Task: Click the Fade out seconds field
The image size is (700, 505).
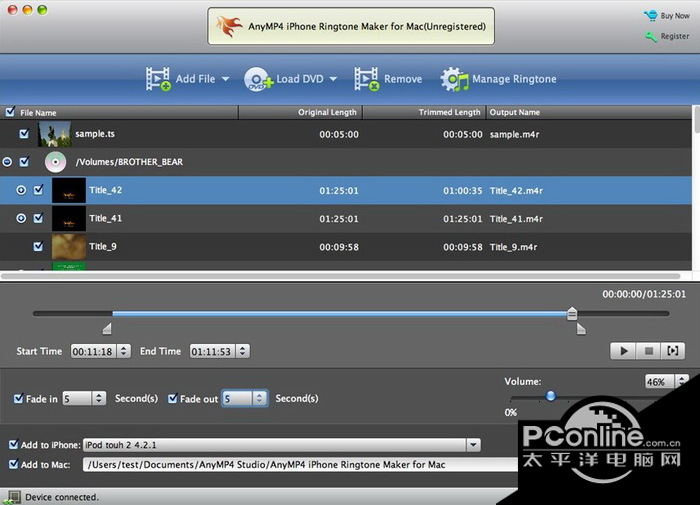Action: pyautogui.click(x=238, y=398)
